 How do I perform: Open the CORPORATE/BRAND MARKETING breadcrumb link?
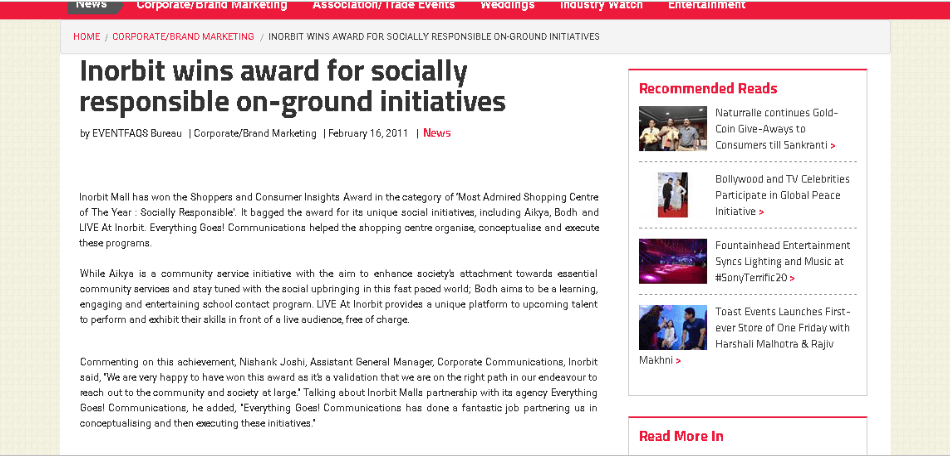[x=183, y=36]
